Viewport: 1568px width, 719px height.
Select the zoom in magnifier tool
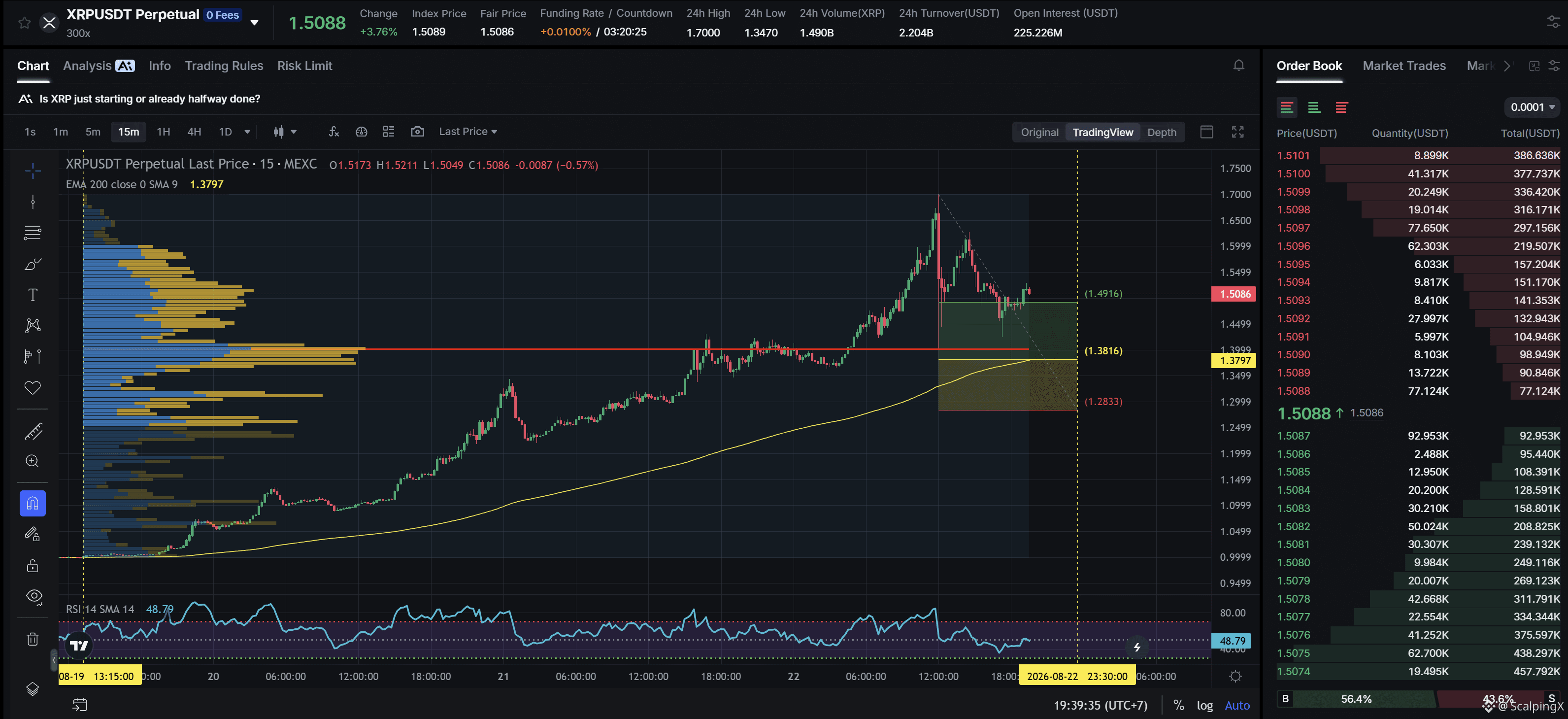coord(33,461)
